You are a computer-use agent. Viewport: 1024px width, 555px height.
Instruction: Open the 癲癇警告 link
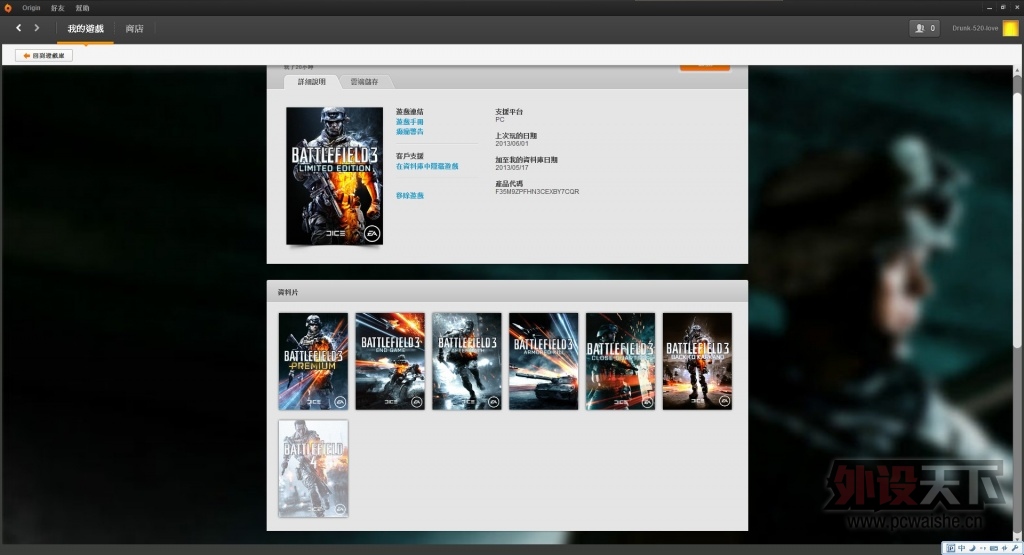pyautogui.click(x=409, y=132)
